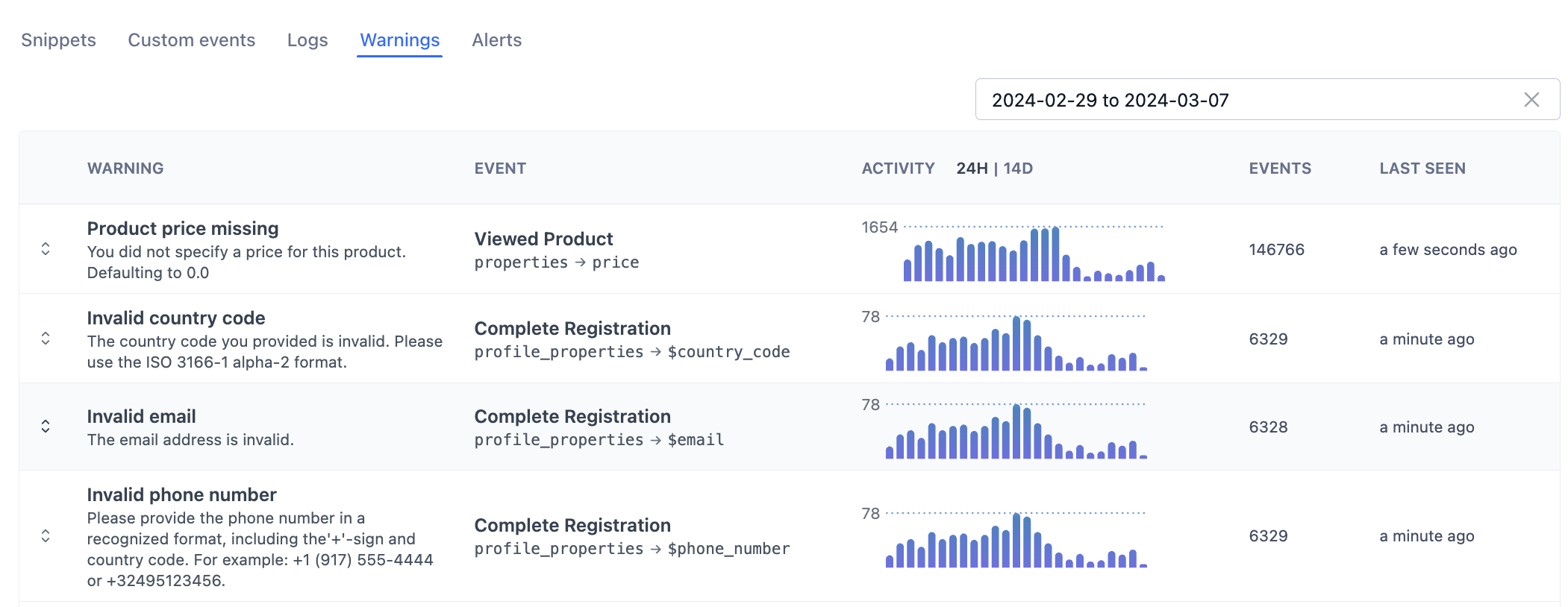
Task: Select the Warnings tab
Action: click(x=400, y=40)
